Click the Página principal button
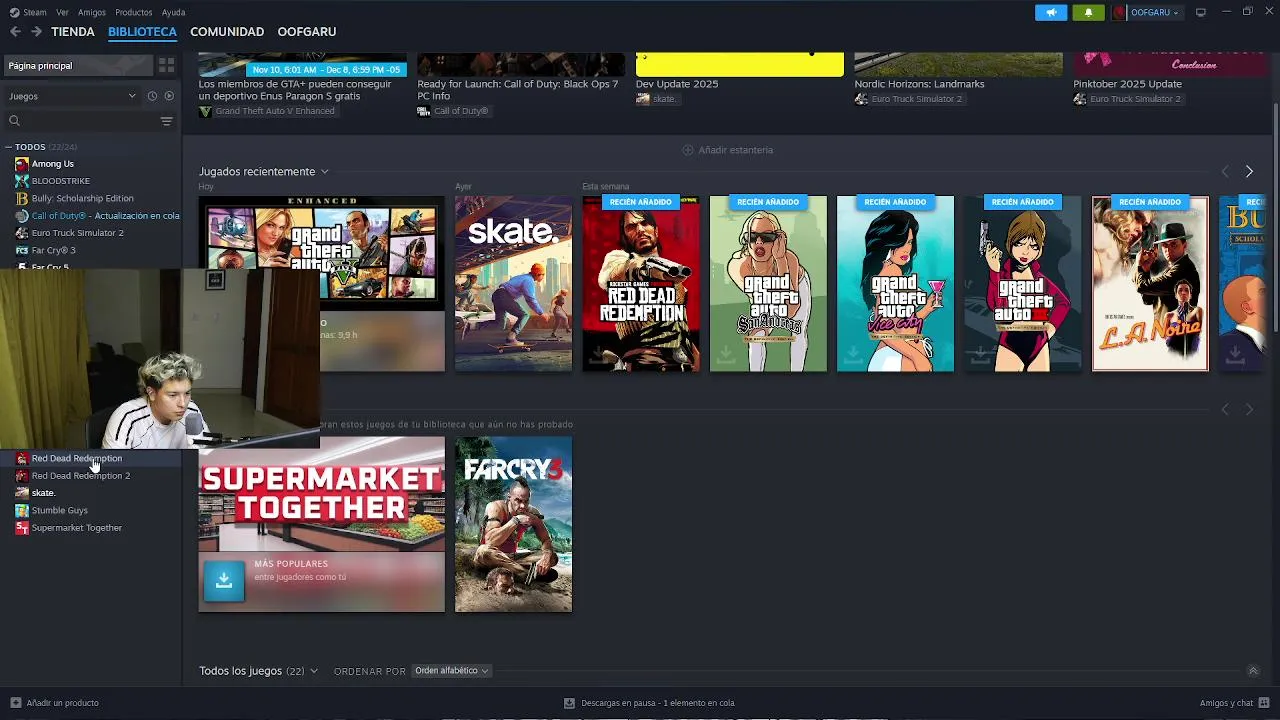Image resolution: width=1280 pixels, height=720 pixels. click(x=78, y=65)
